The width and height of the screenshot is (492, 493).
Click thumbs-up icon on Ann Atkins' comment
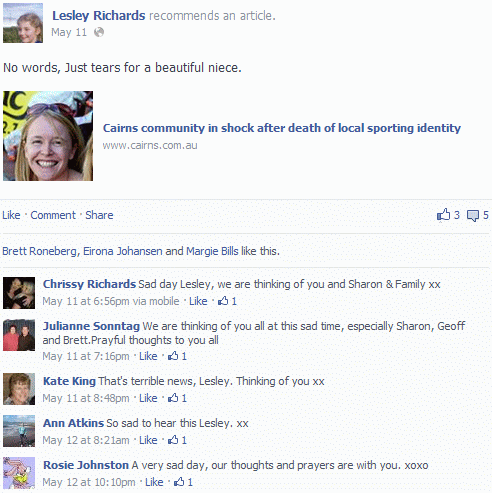173,440
